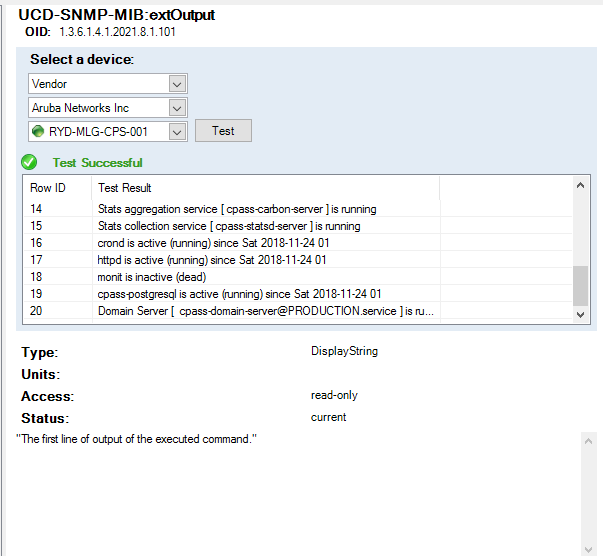This screenshot has height=556, width=603.
Task: Click the Test Successful message text
Action: click(97, 163)
